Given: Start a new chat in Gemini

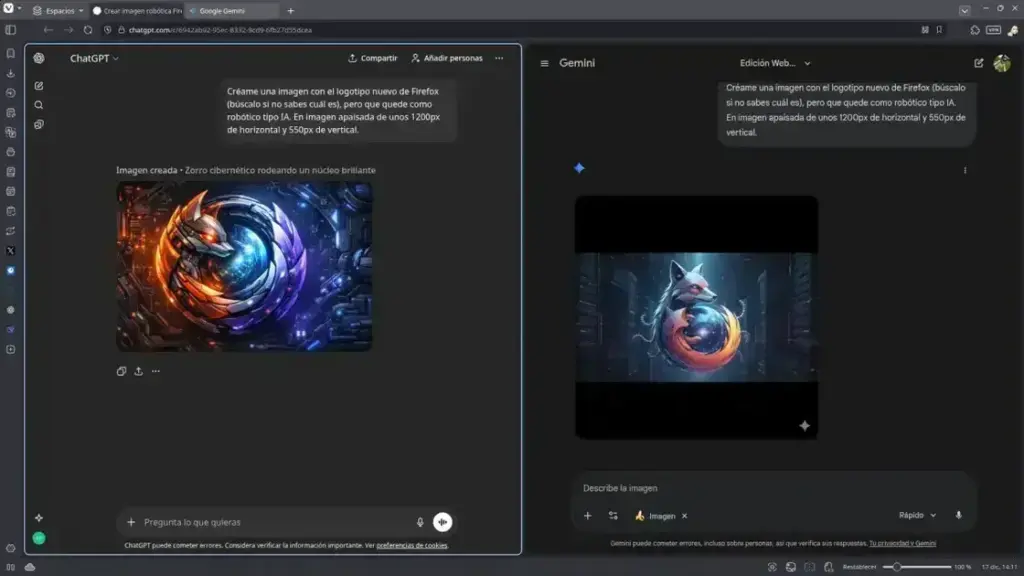Looking at the screenshot, I should tap(978, 63).
